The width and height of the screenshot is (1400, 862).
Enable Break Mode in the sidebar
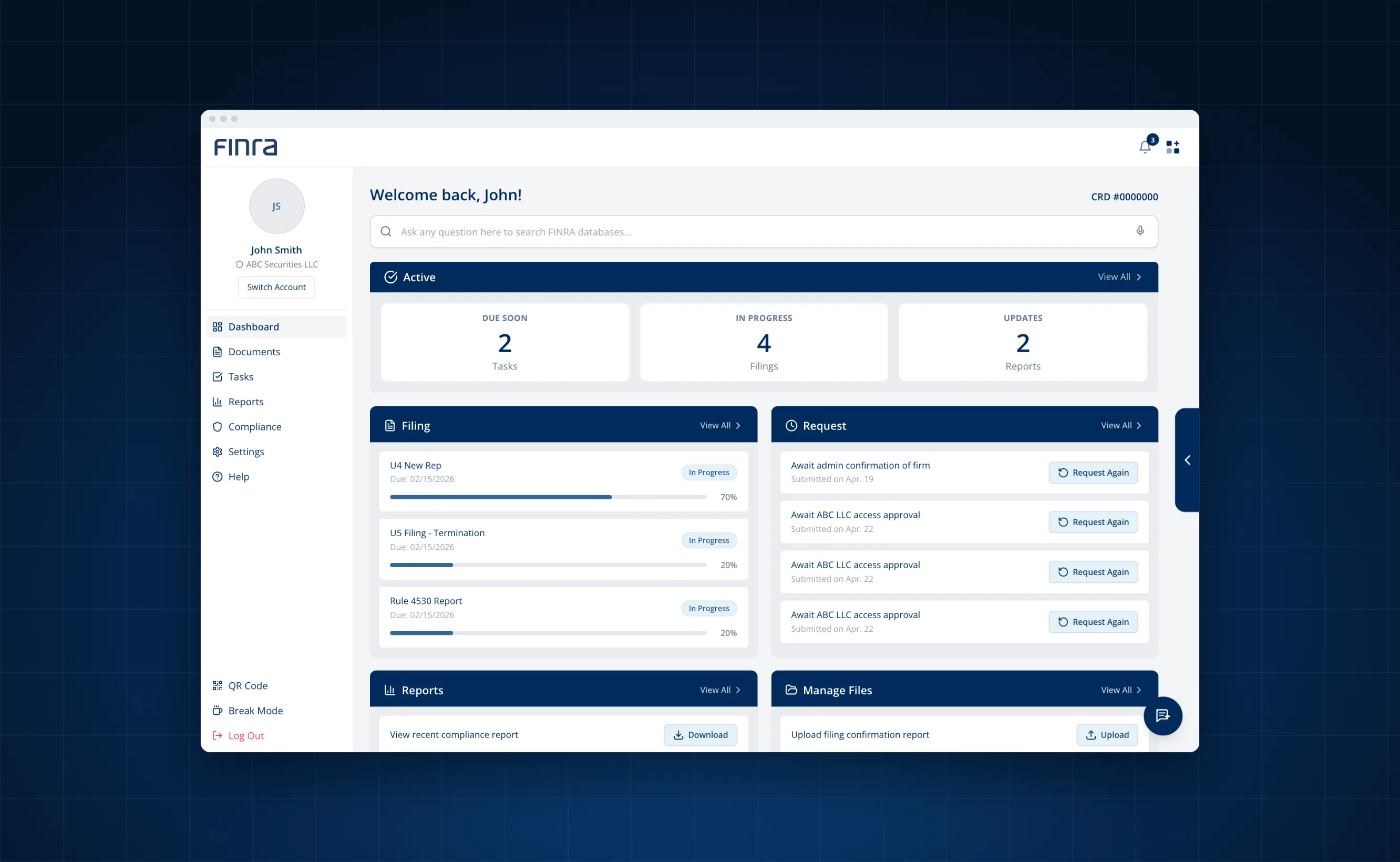(276, 710)
